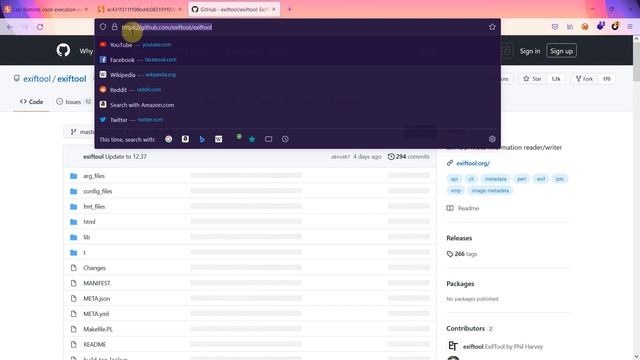
Task: Open the config_files folder
Action: pos(98,191)
